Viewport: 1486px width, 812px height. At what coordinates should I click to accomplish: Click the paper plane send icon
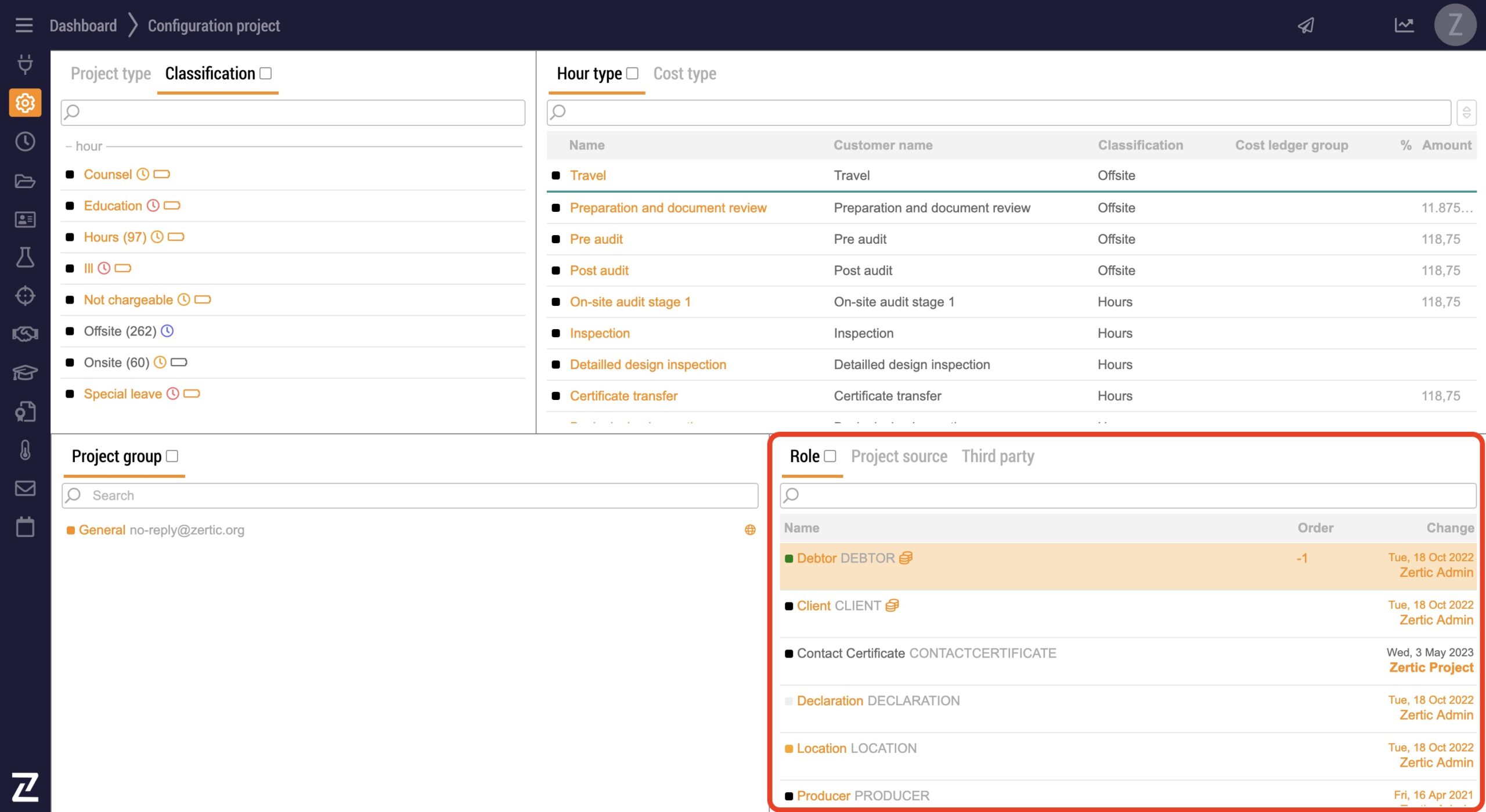click(1305, 26)
